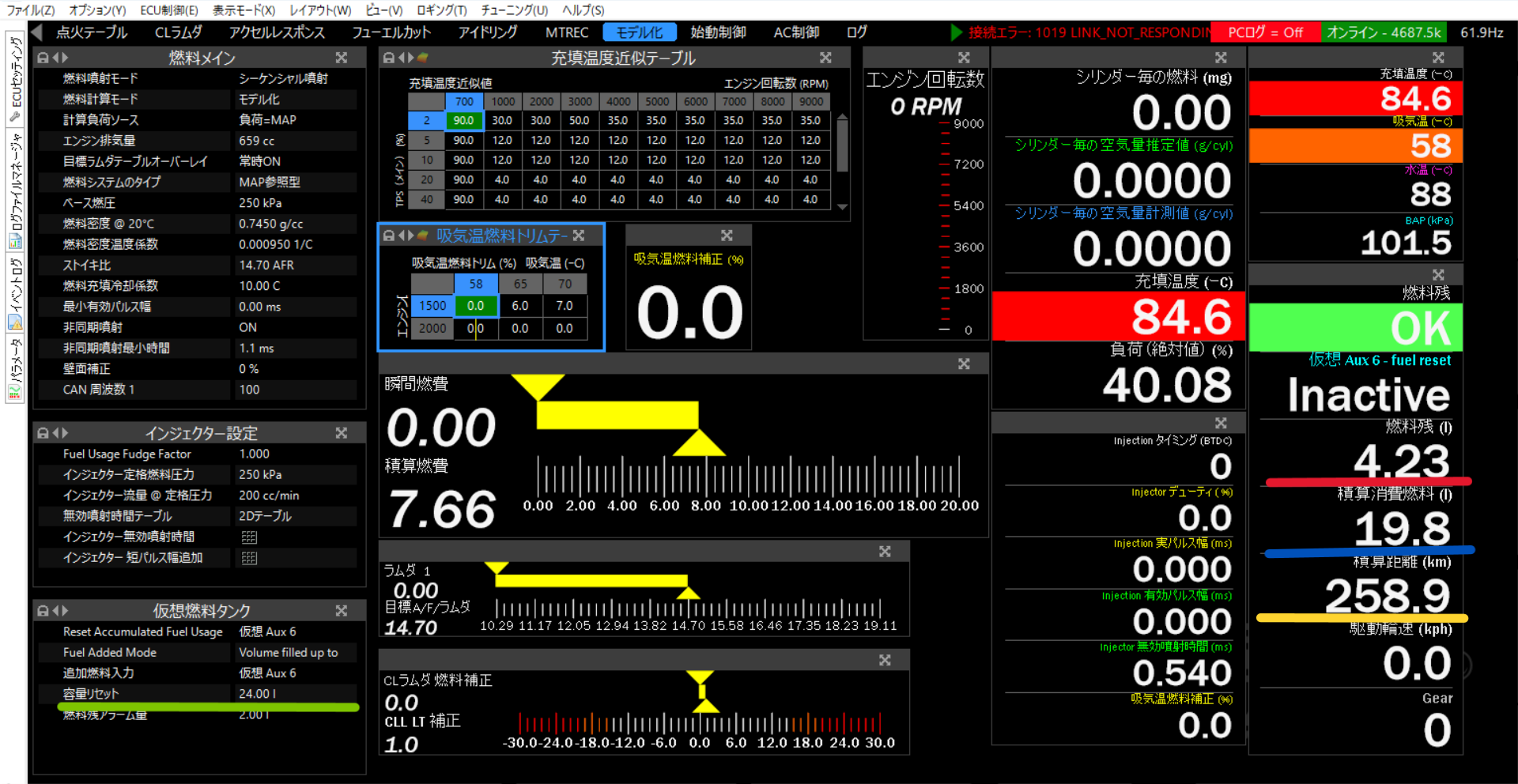Open the パラメータ sidebar tab
Screen dimensions: 1518x784
pyautogui.click(x=15, y=368)
